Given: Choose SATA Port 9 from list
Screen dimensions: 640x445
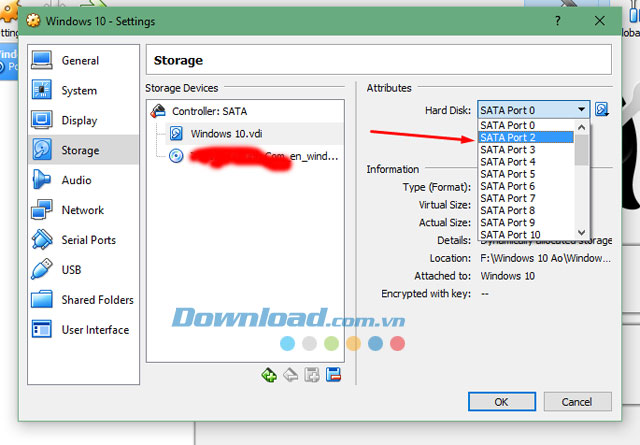Looking at the screenshot, I should click(526, 222).
